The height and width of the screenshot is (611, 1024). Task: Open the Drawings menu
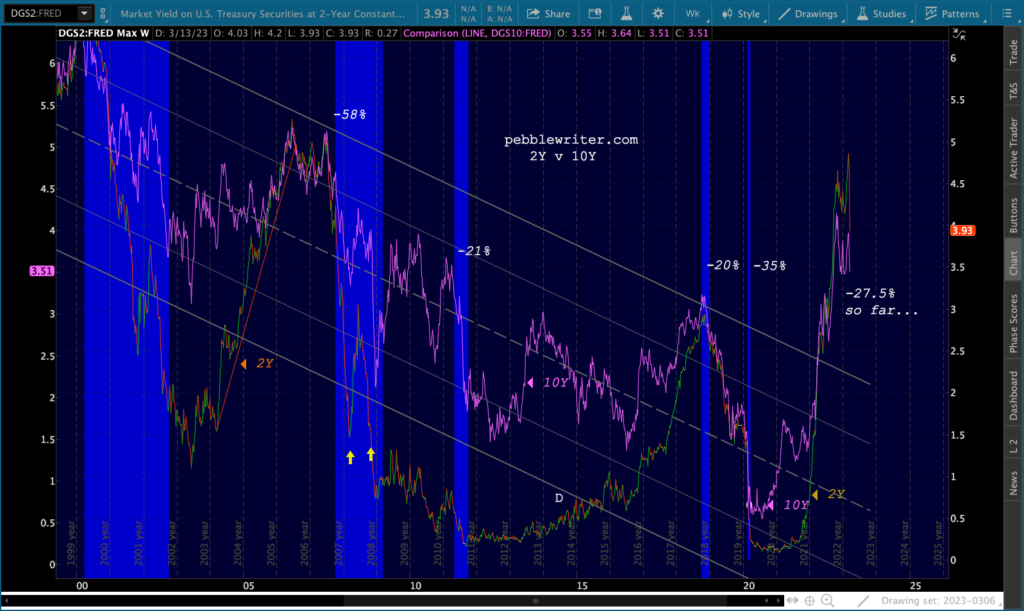[808, 13]
